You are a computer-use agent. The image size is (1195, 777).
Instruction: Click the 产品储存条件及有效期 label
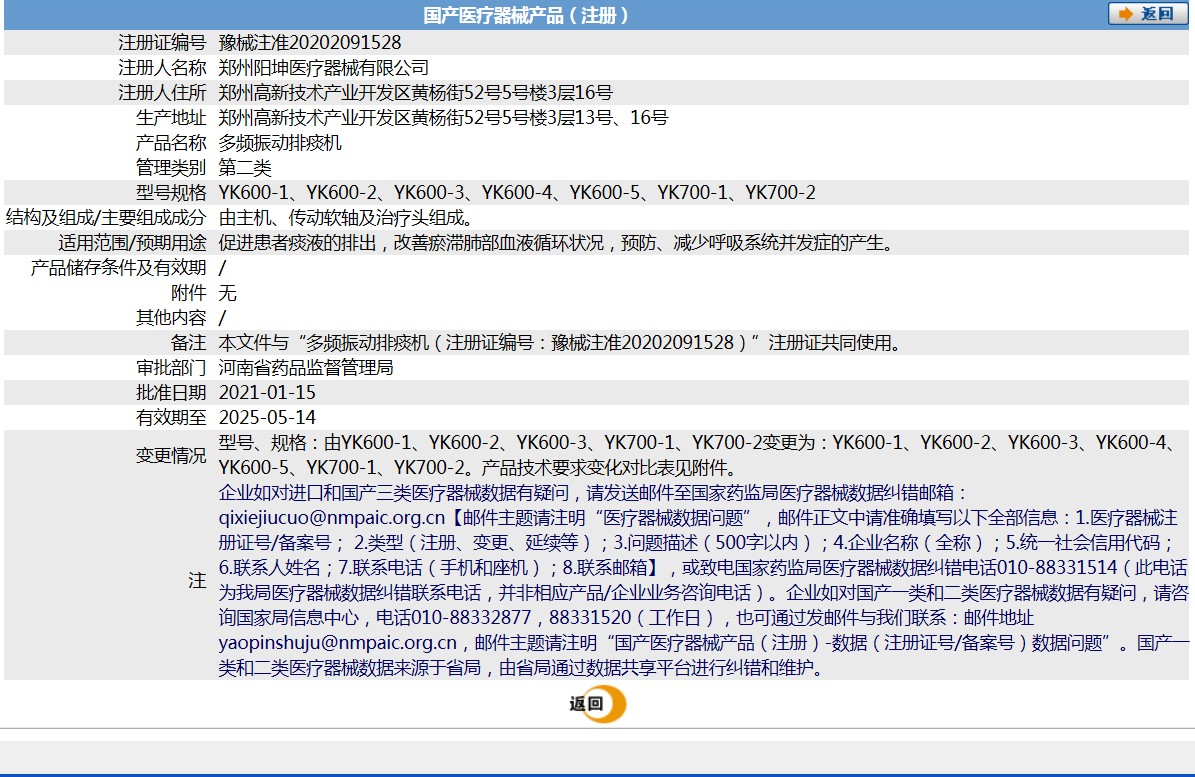118,268
